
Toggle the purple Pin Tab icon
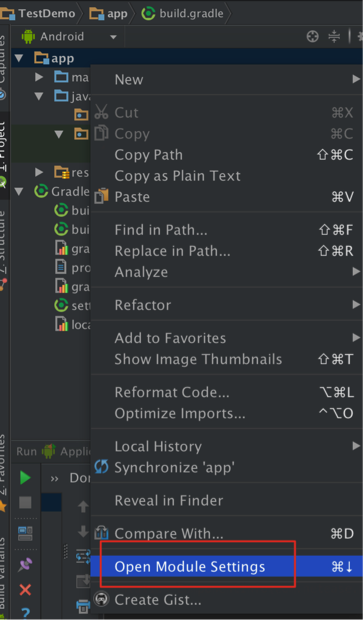(25, 565)
